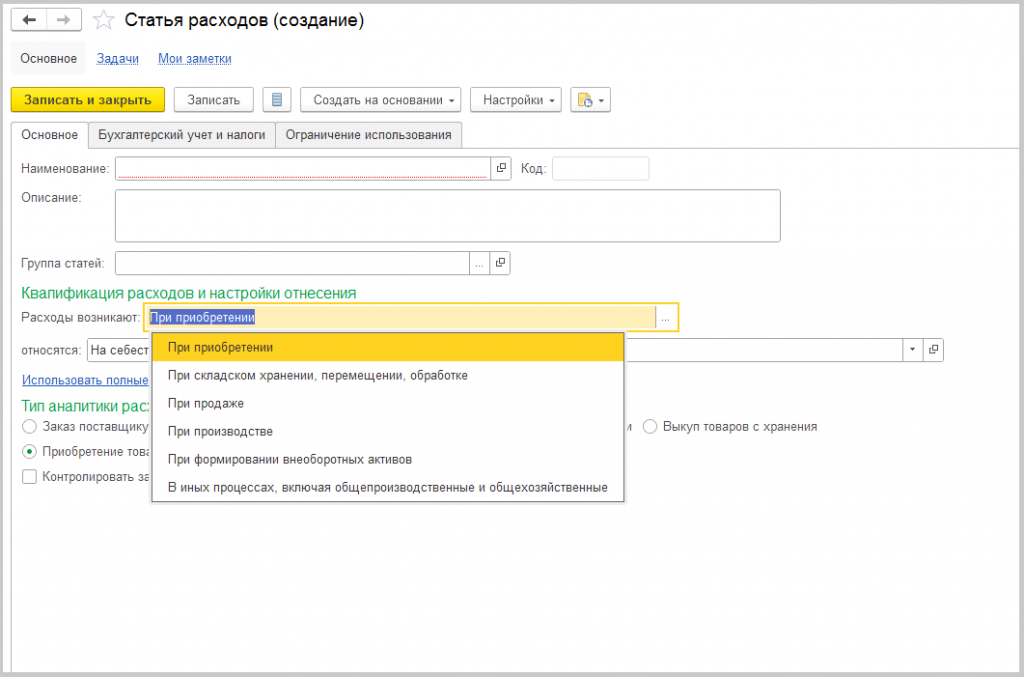This screenshot has height=677, width=1024.
Task: Enable the Контролировать checkbox
Action: coord(29,477)
